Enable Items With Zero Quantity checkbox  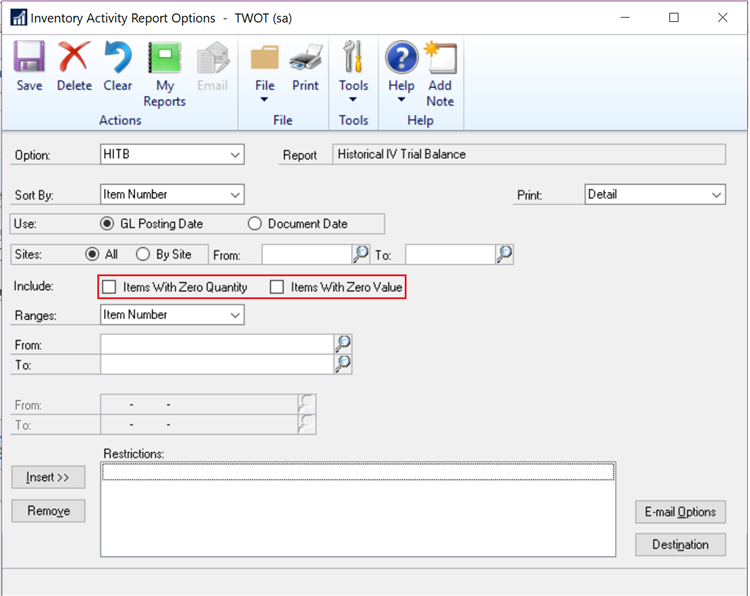110,288
